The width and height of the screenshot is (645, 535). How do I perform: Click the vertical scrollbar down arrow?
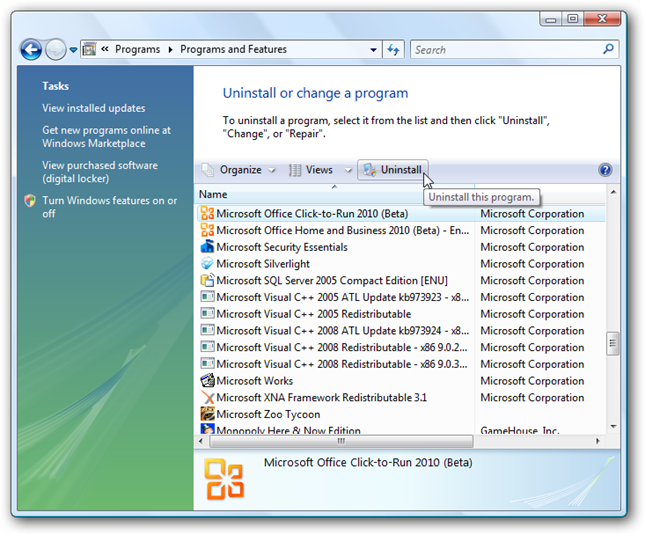613,426
